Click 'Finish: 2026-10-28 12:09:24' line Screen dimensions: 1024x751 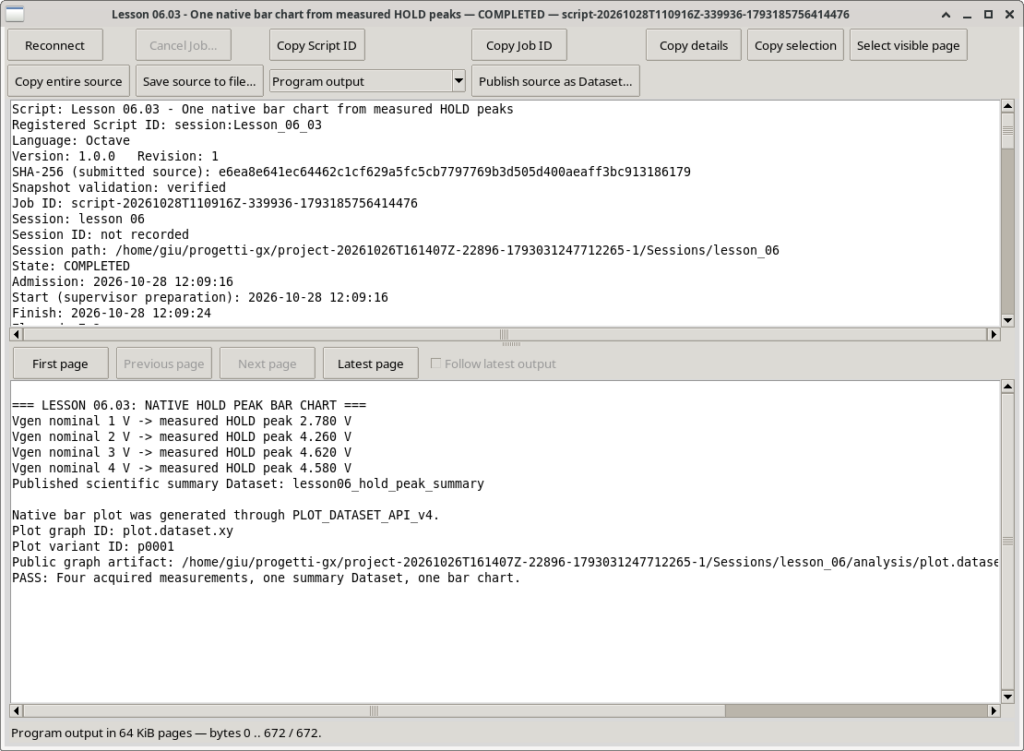click(112, 313)
